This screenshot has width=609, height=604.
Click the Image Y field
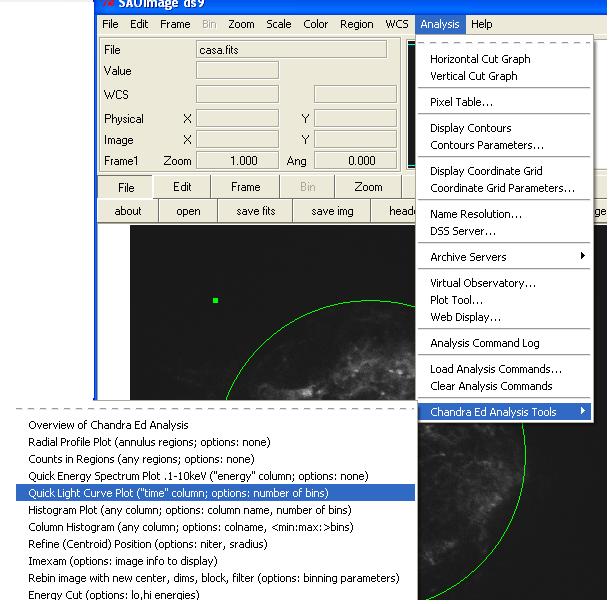[355, 139]
